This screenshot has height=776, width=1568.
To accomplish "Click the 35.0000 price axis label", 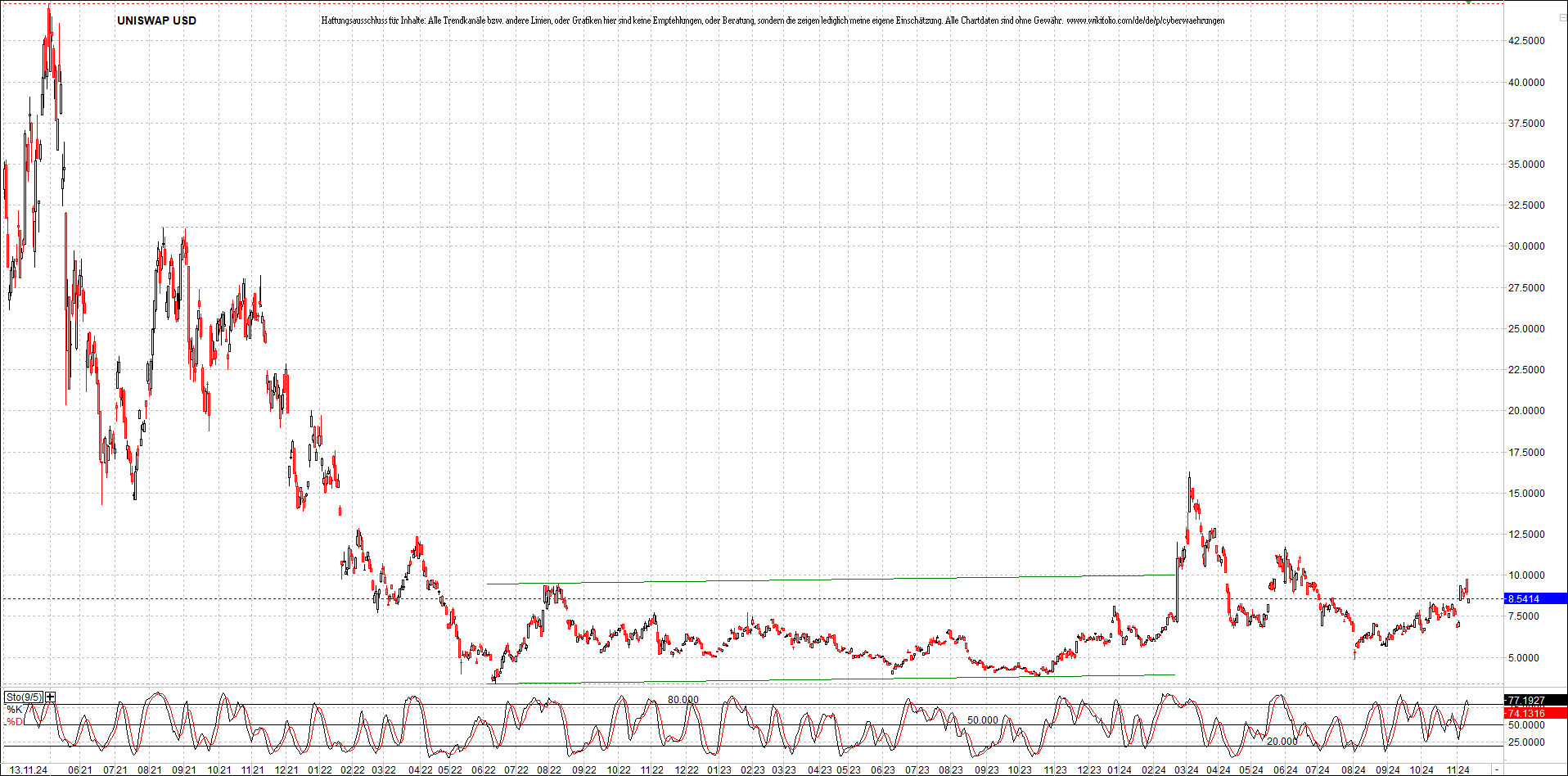I will 1526,164.
